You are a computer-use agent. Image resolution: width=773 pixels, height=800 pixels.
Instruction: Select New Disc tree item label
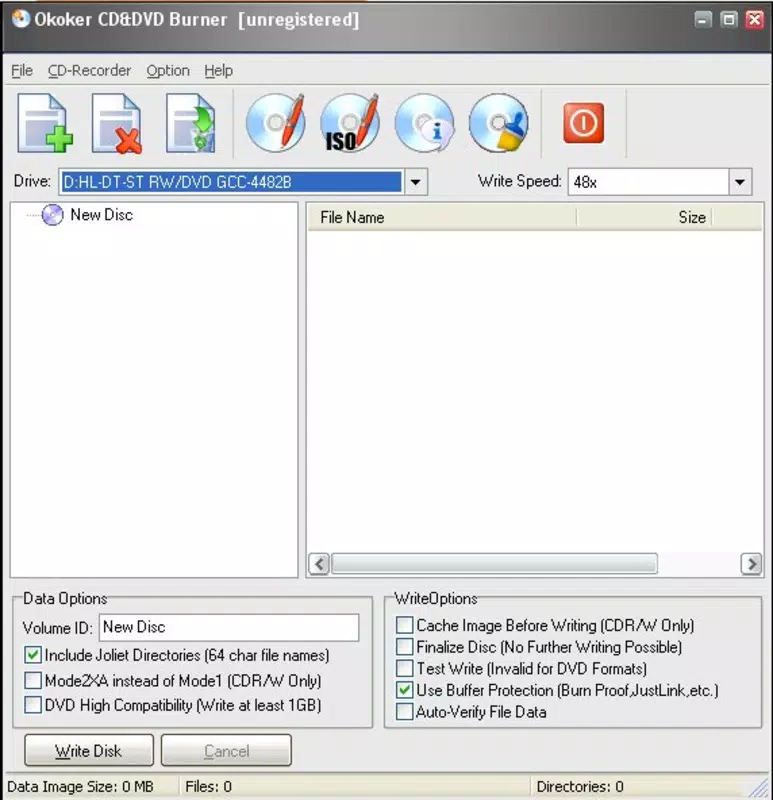tap(102, 215)
